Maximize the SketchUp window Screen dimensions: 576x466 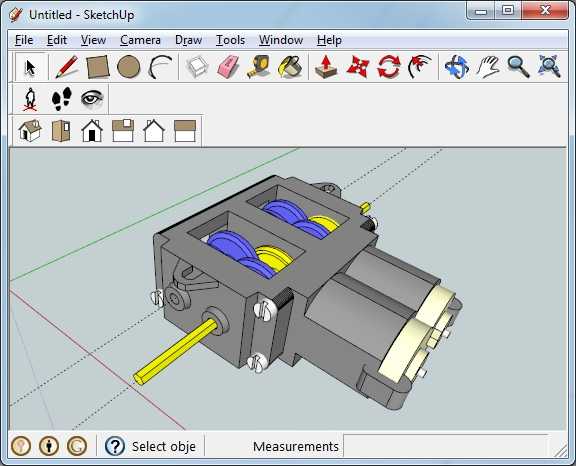click(508, 11)
